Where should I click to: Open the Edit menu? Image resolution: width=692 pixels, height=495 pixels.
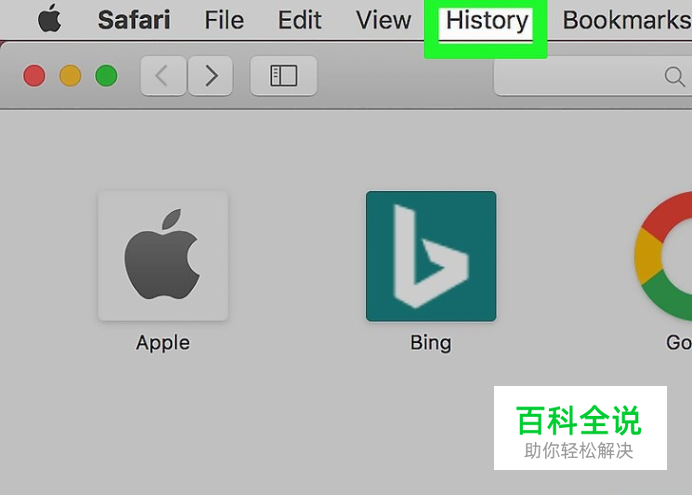[x=299, y=20]
